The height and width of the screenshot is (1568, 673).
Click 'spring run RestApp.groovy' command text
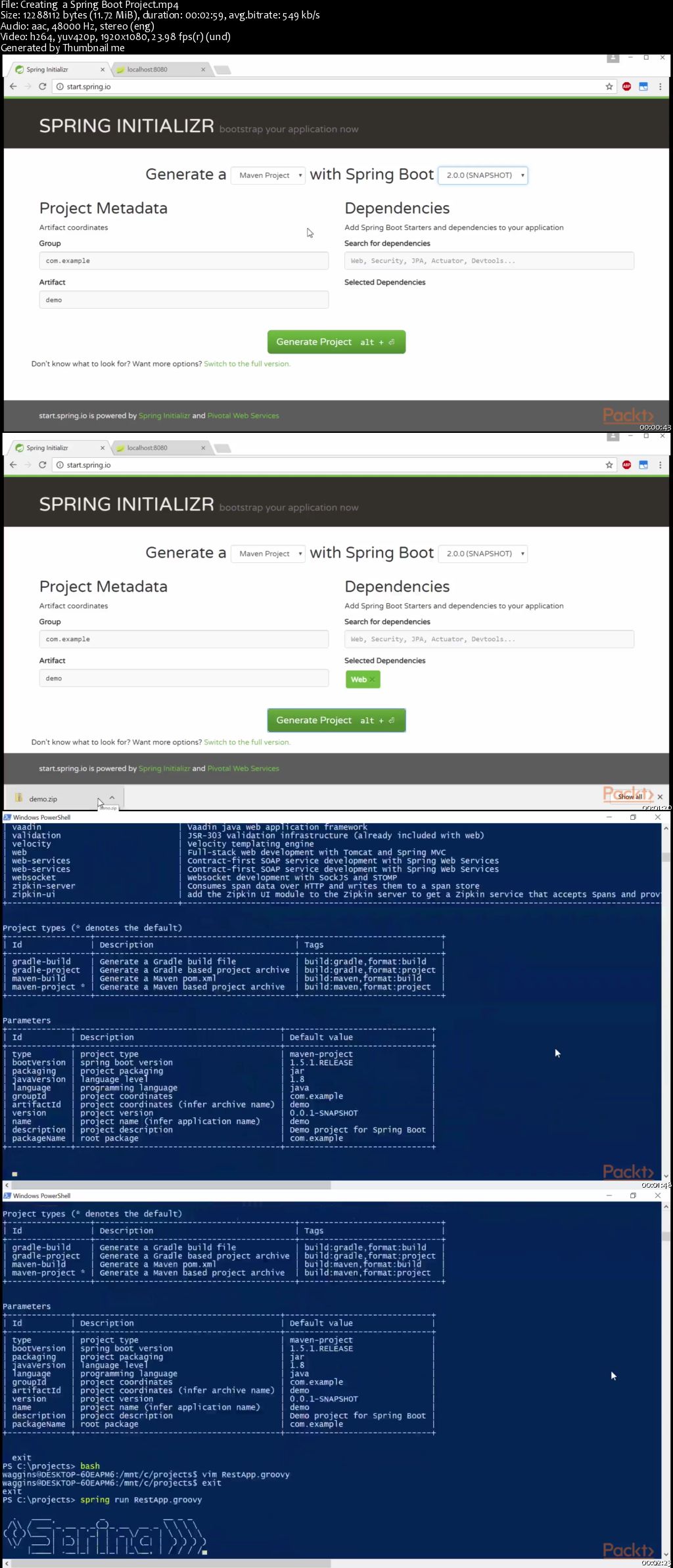141,1500
